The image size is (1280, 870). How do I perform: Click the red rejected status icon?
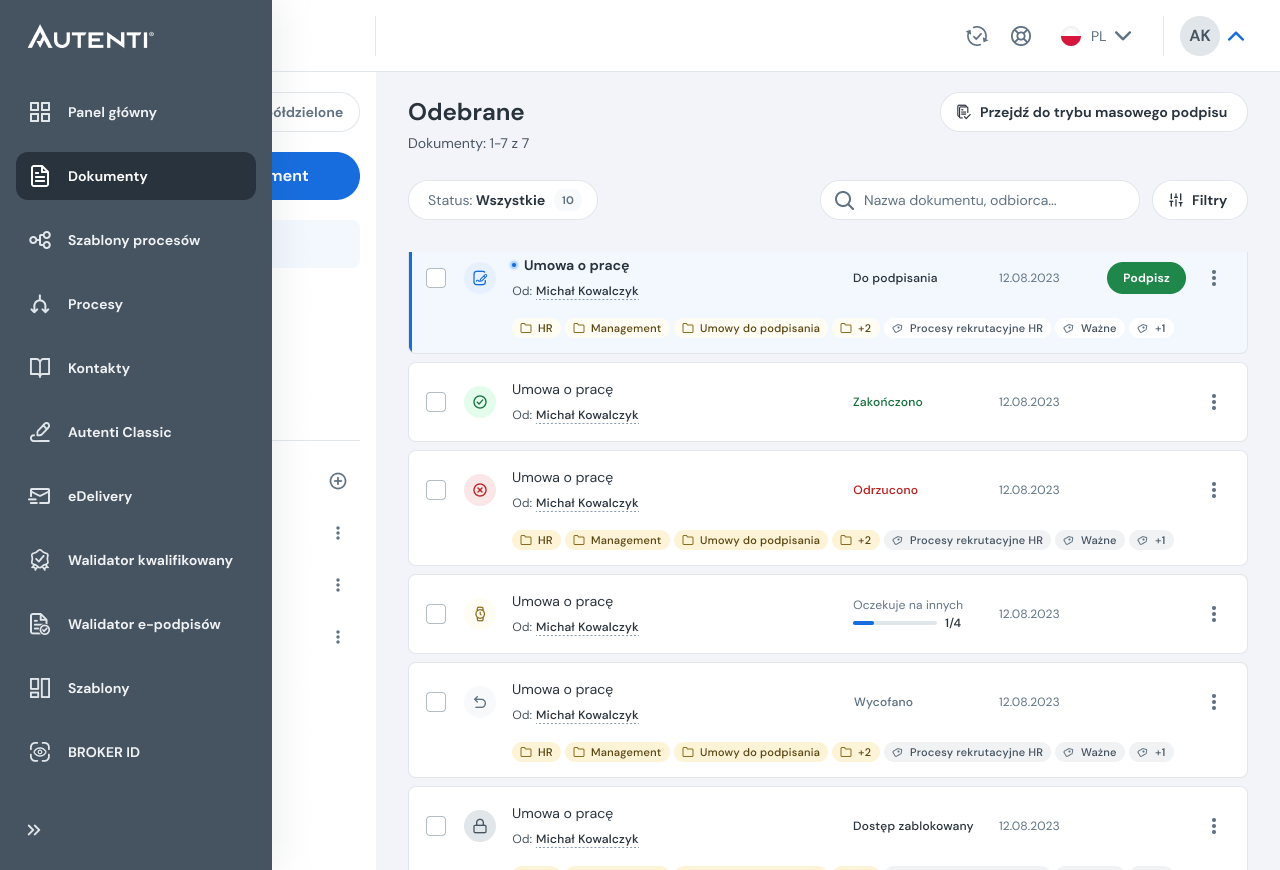[480, 490]
